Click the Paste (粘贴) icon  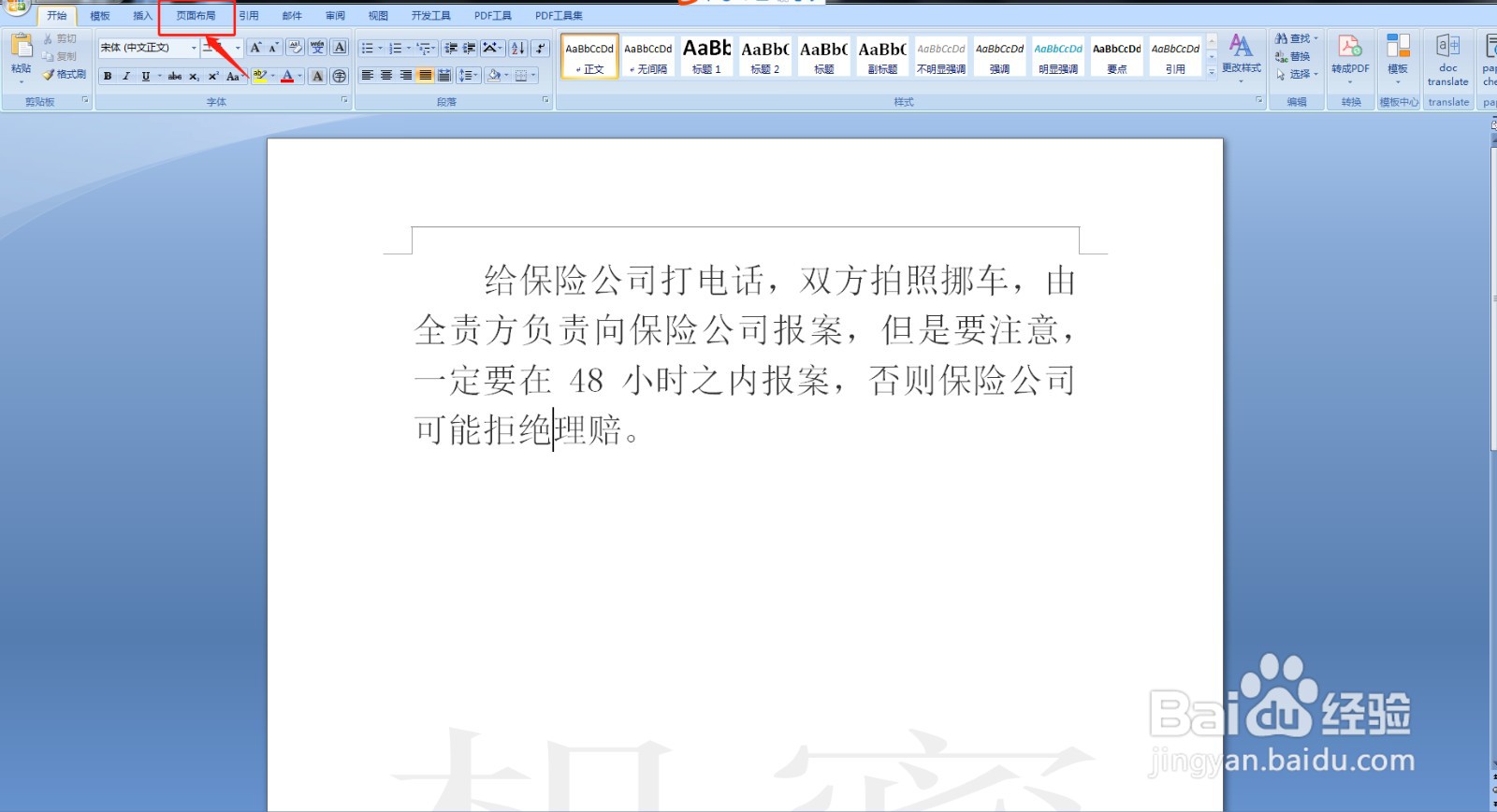[21, 47]
